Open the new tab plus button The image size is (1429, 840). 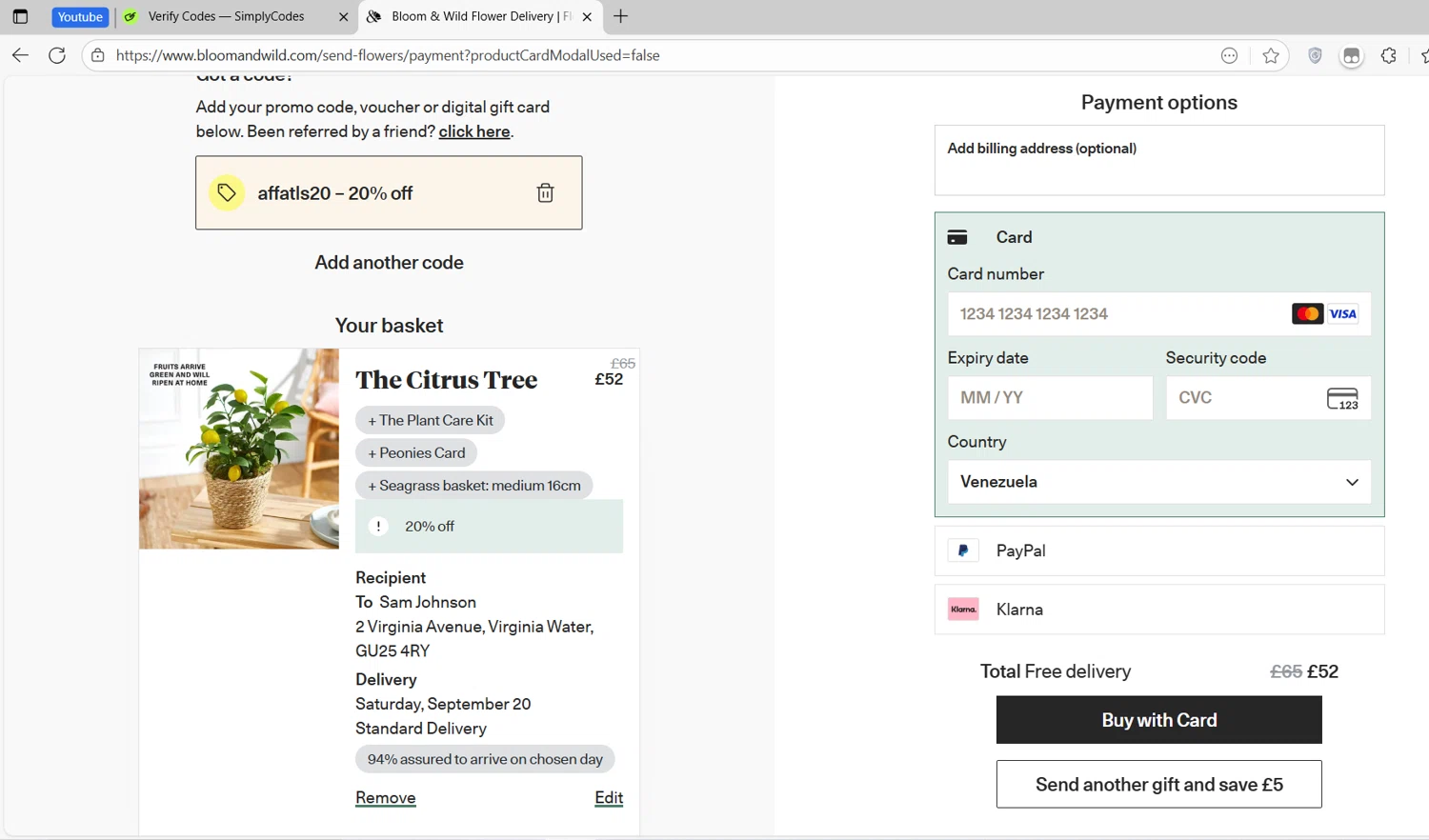pos(621,16)
